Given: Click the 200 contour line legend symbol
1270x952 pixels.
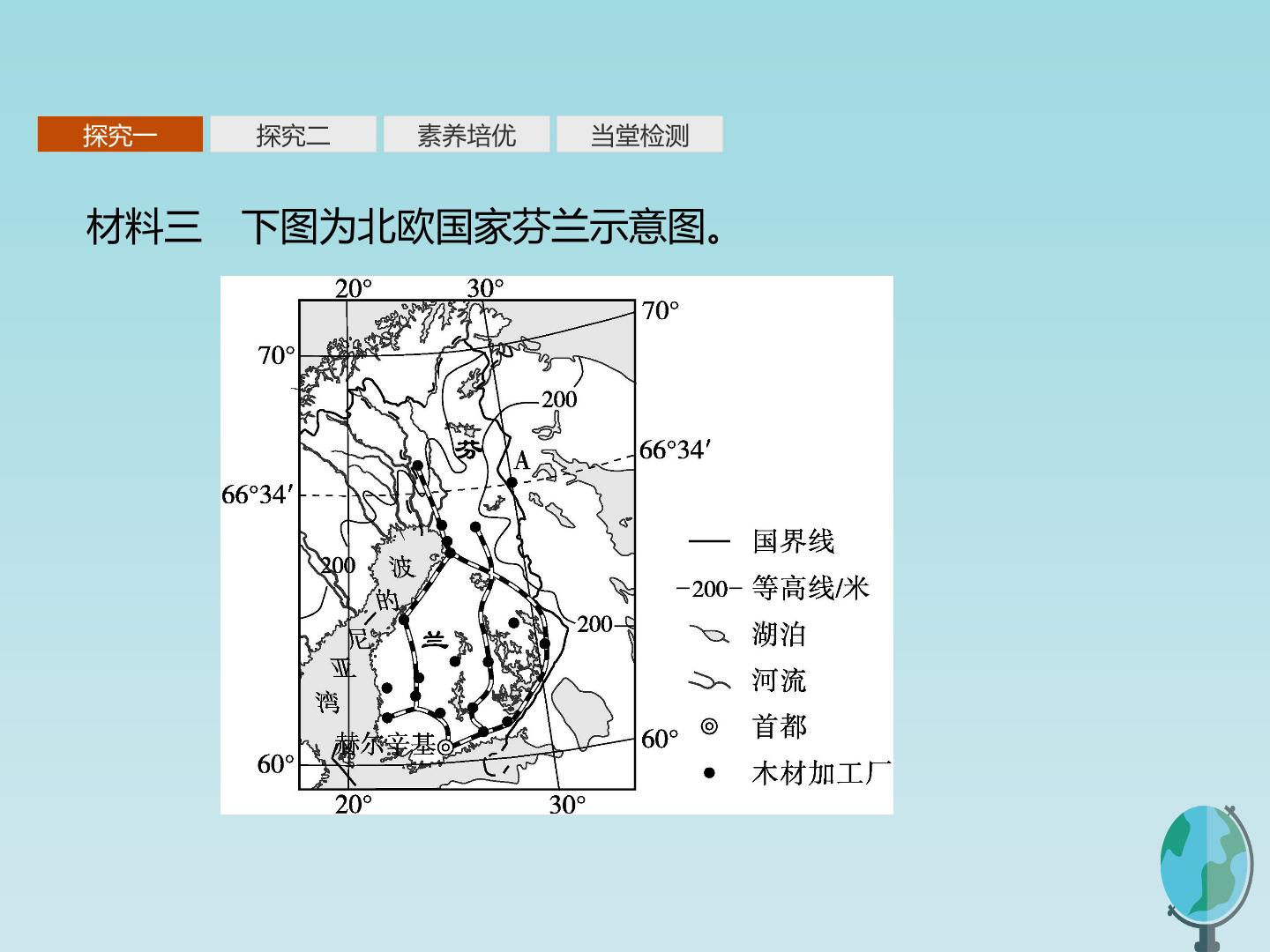Looking at the screenshot, I should [x=709, y=589].
